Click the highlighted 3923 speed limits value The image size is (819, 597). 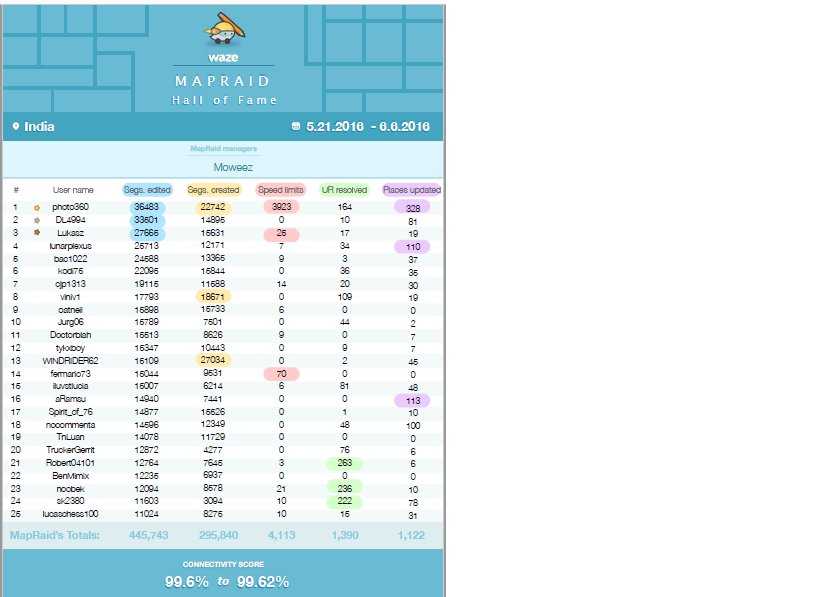281,207
